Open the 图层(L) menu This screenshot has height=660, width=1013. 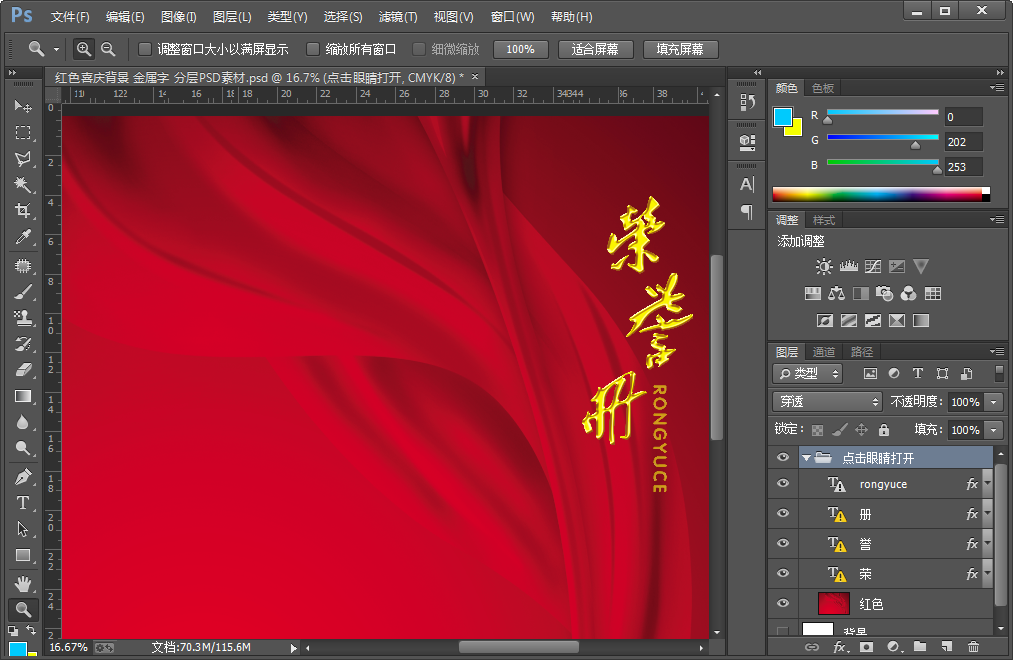pyautogui.click(x=232, y=17)
